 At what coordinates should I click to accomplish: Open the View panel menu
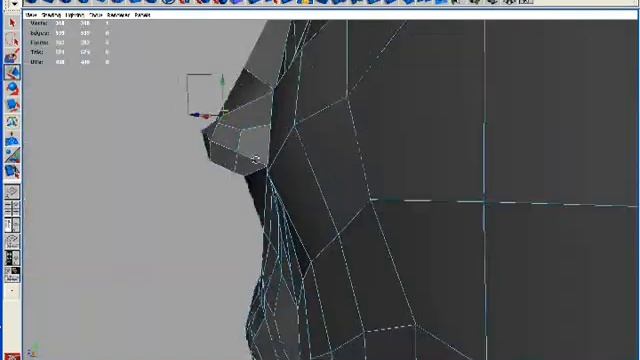31,15
